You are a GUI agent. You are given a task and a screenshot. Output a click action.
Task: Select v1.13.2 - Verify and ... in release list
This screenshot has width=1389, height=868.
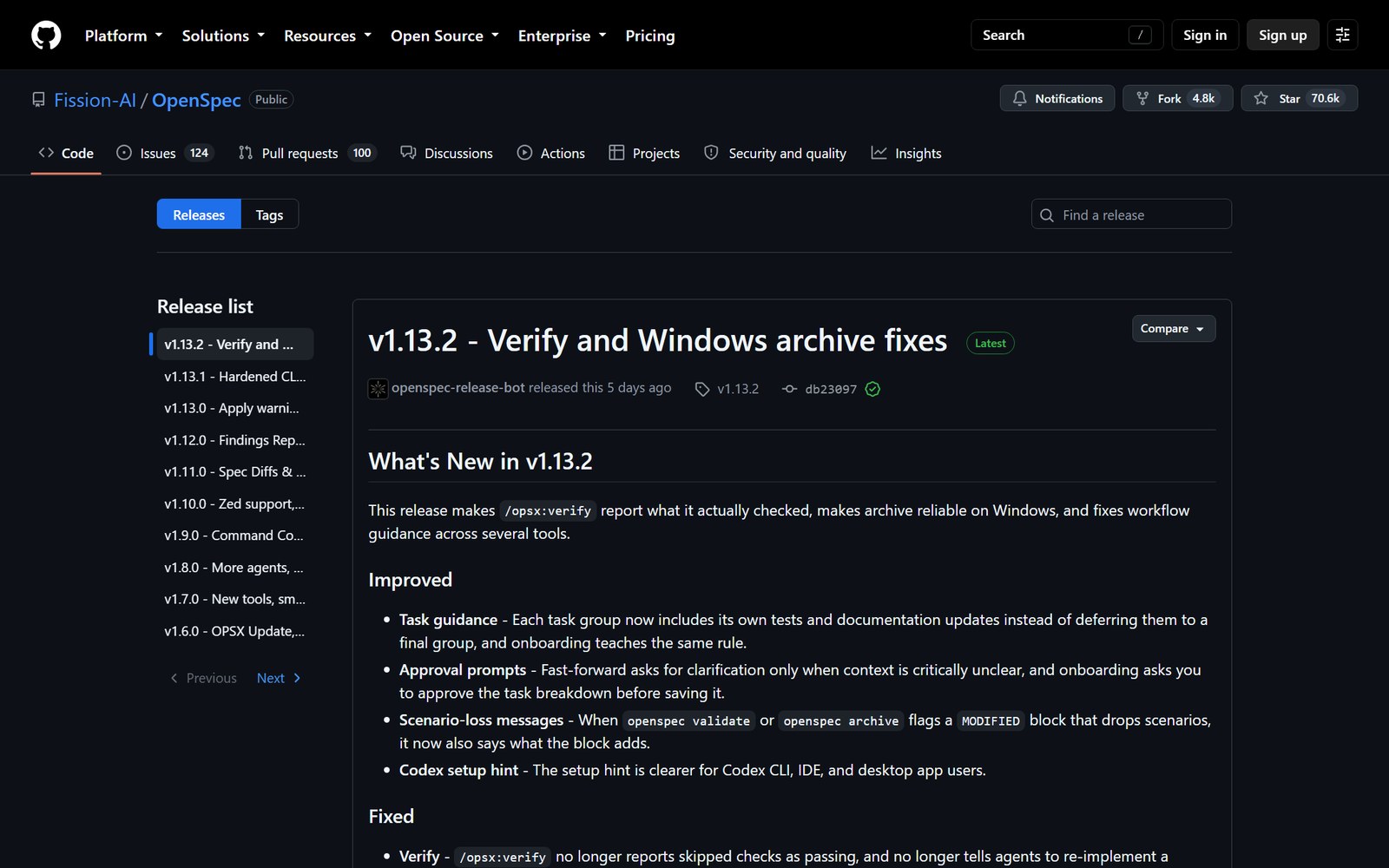(x=235, y=345)
